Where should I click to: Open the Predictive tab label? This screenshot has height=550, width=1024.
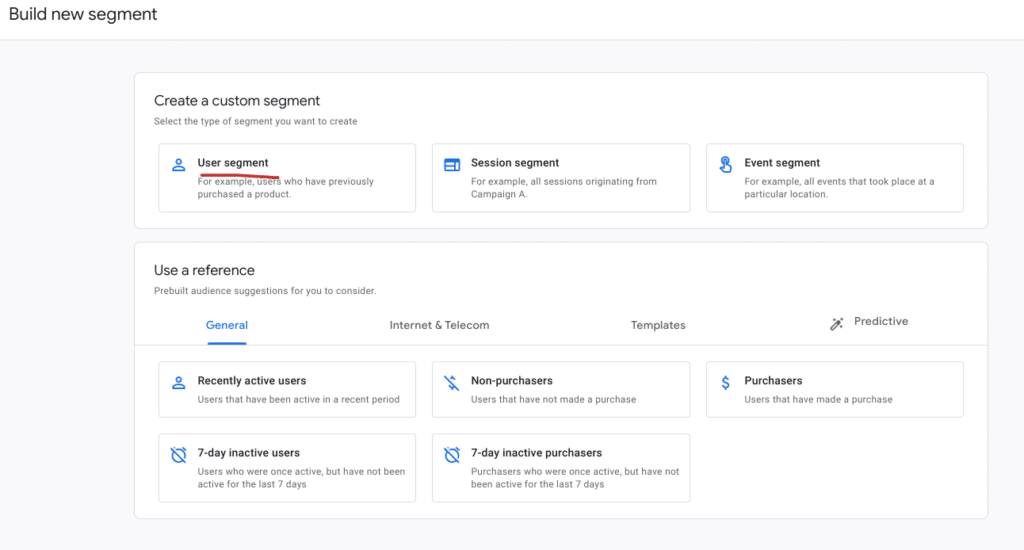881,322
